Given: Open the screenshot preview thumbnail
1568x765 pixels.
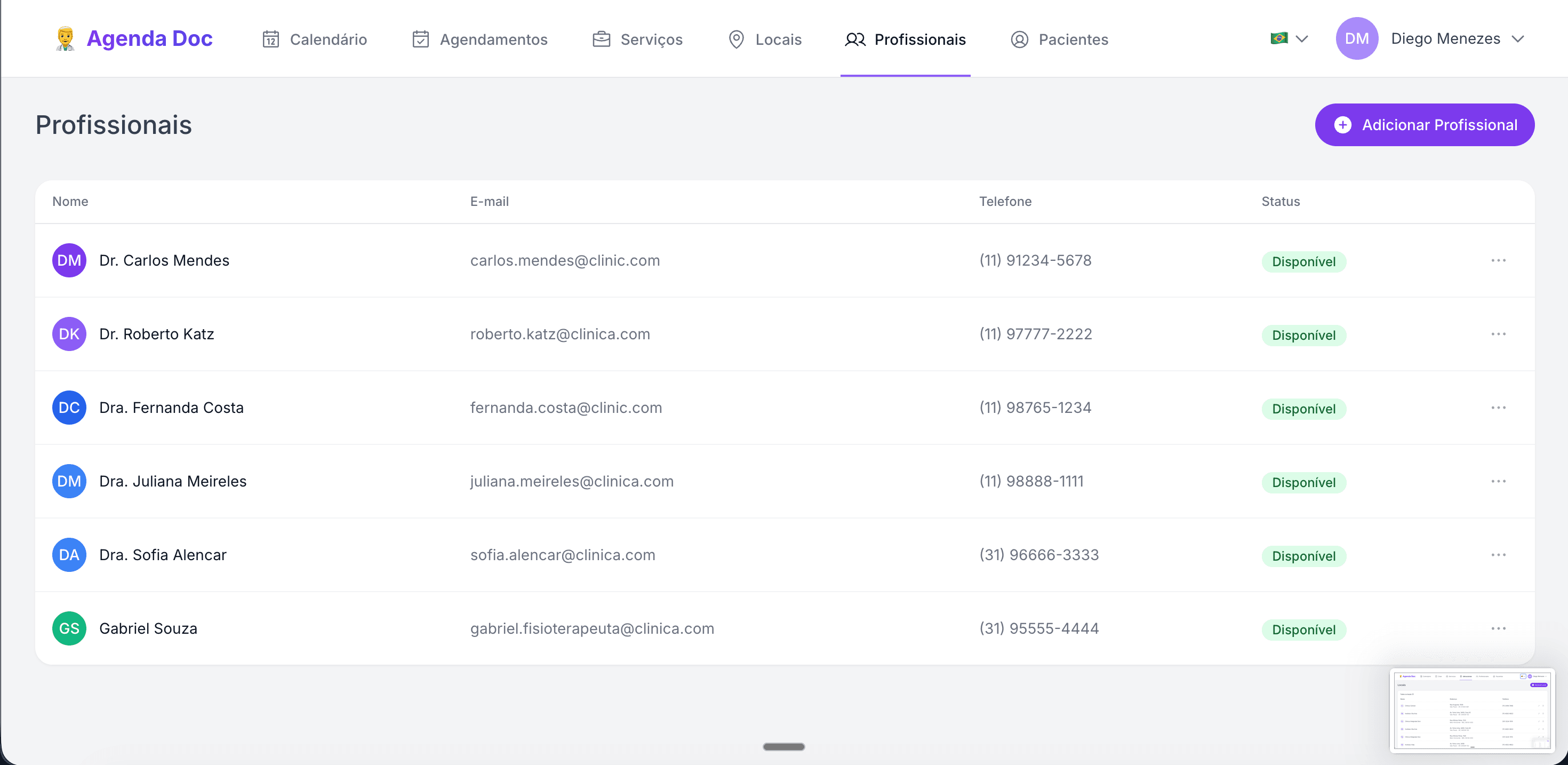Looking at the screenshot, I should [1472, 710].
